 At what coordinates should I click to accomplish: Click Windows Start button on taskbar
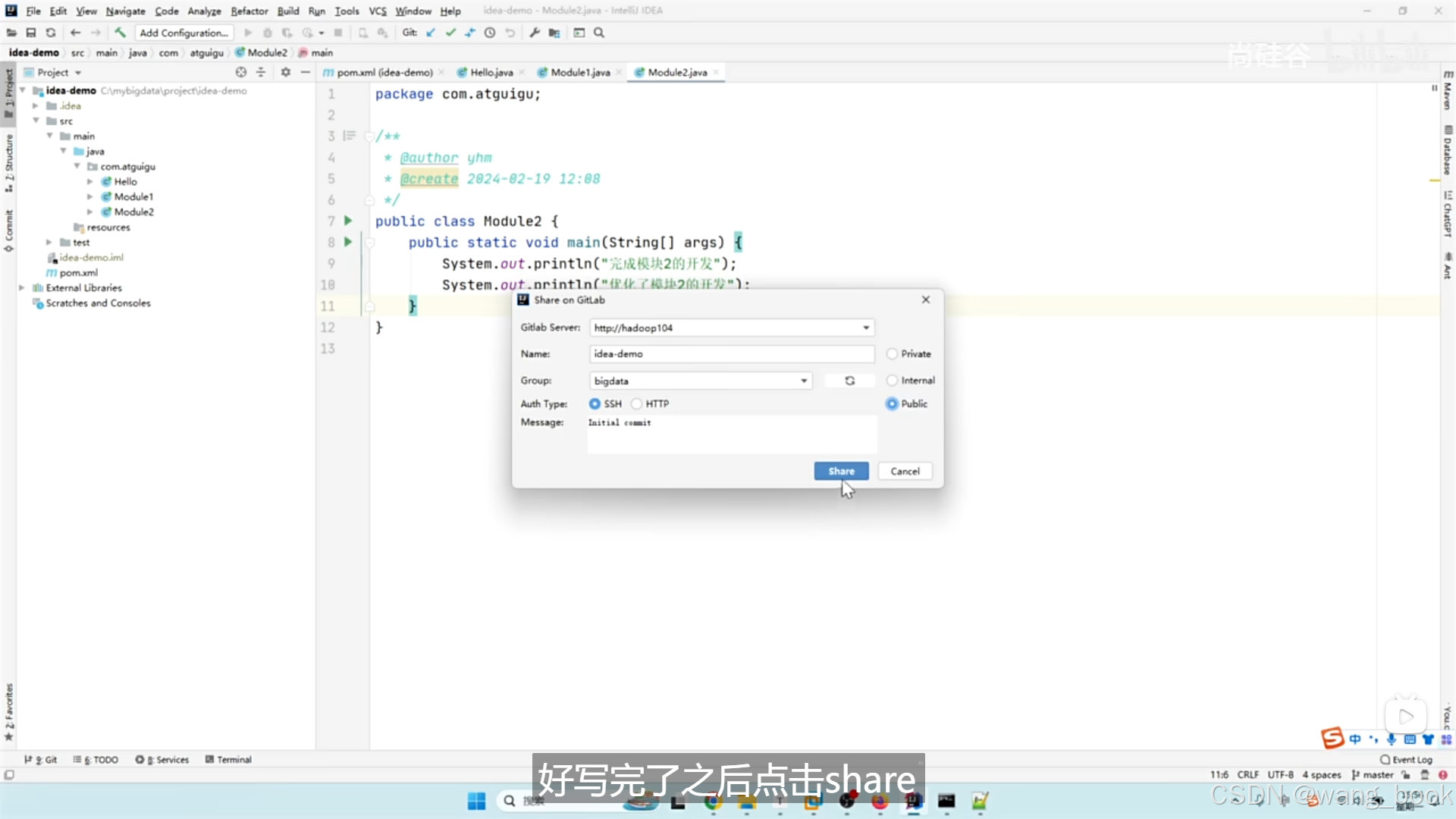pos(476,801)
